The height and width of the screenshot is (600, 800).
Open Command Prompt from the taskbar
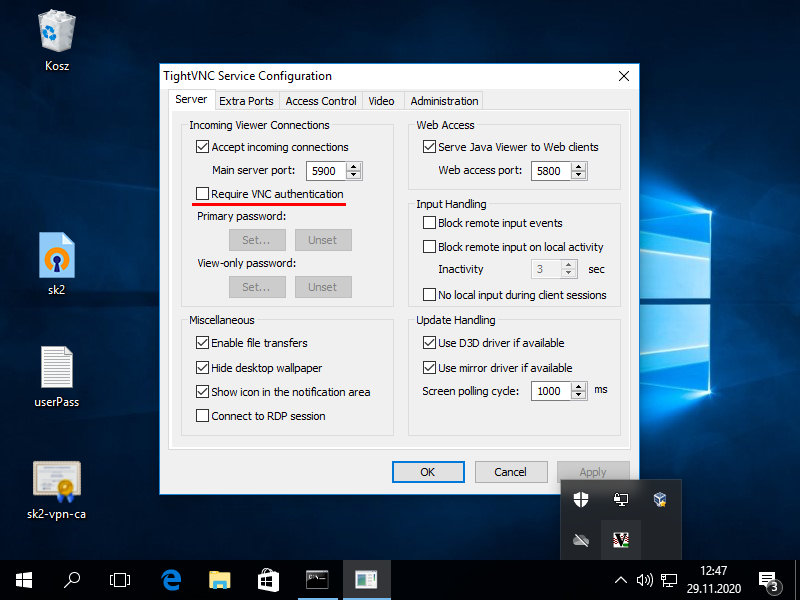(x=318, y=579)
